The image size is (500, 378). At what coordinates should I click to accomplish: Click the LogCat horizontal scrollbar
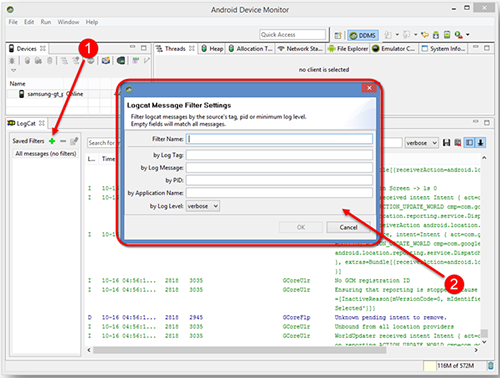pos(240,350)
